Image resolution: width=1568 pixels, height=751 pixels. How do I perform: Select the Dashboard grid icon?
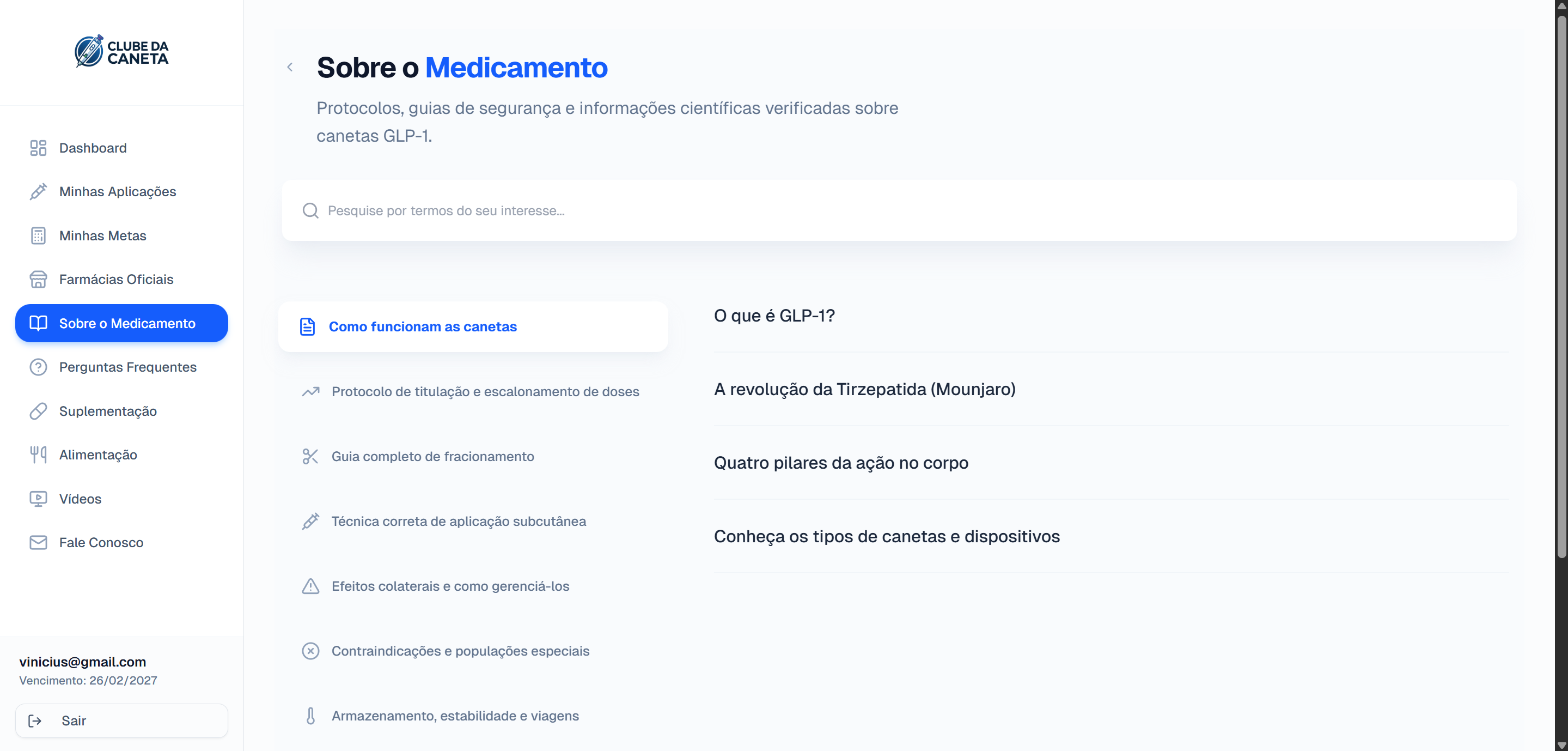tap(38, 148)
